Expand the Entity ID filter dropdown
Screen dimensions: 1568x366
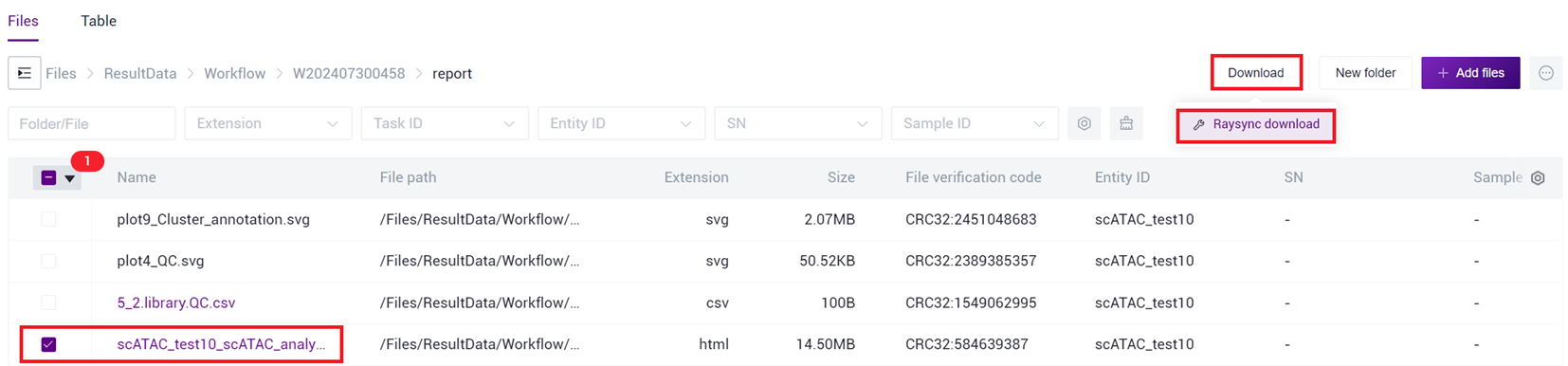point(621,123)
